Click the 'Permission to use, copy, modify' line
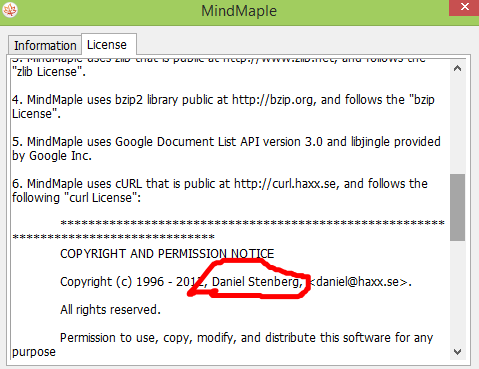The height and width of the screenshot is (369, 479). [246, 338]
